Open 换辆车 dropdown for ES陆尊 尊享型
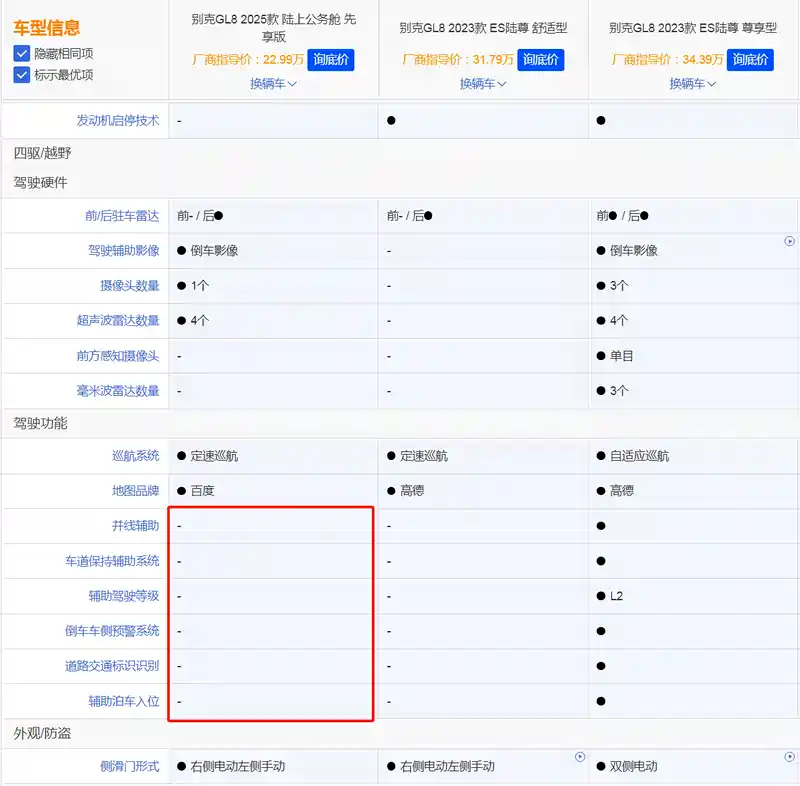Image resolution: width=800 pixels, height=786 pixels. pyautogui.click(x=692, y=84)
